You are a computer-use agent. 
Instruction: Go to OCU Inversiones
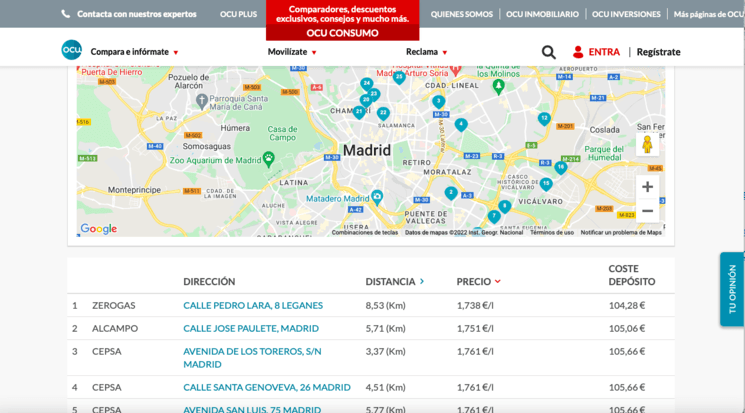pos(626,14)
